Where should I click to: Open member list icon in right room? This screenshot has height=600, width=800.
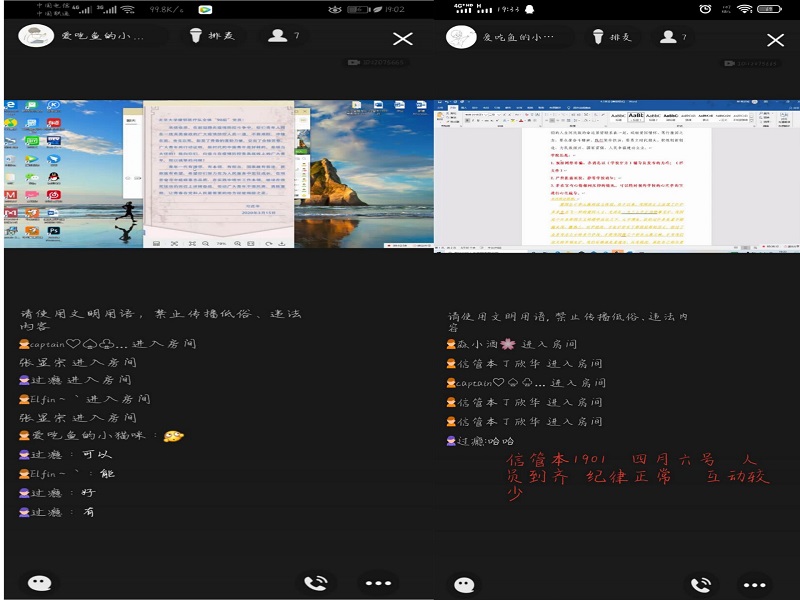coord(671,38)
